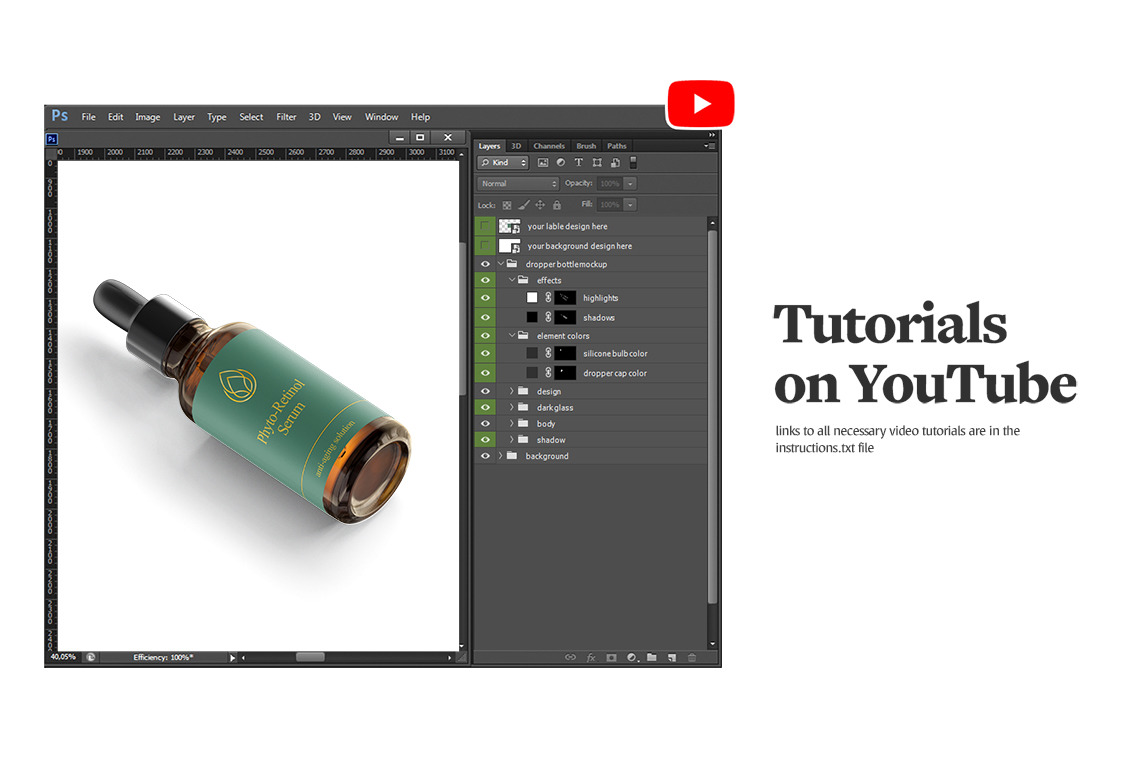Image resolution: width=1138 pixels, height=759 pixels.
Task: Open the Layers panel flyout menu icon
Action: (x=710, y=146)
